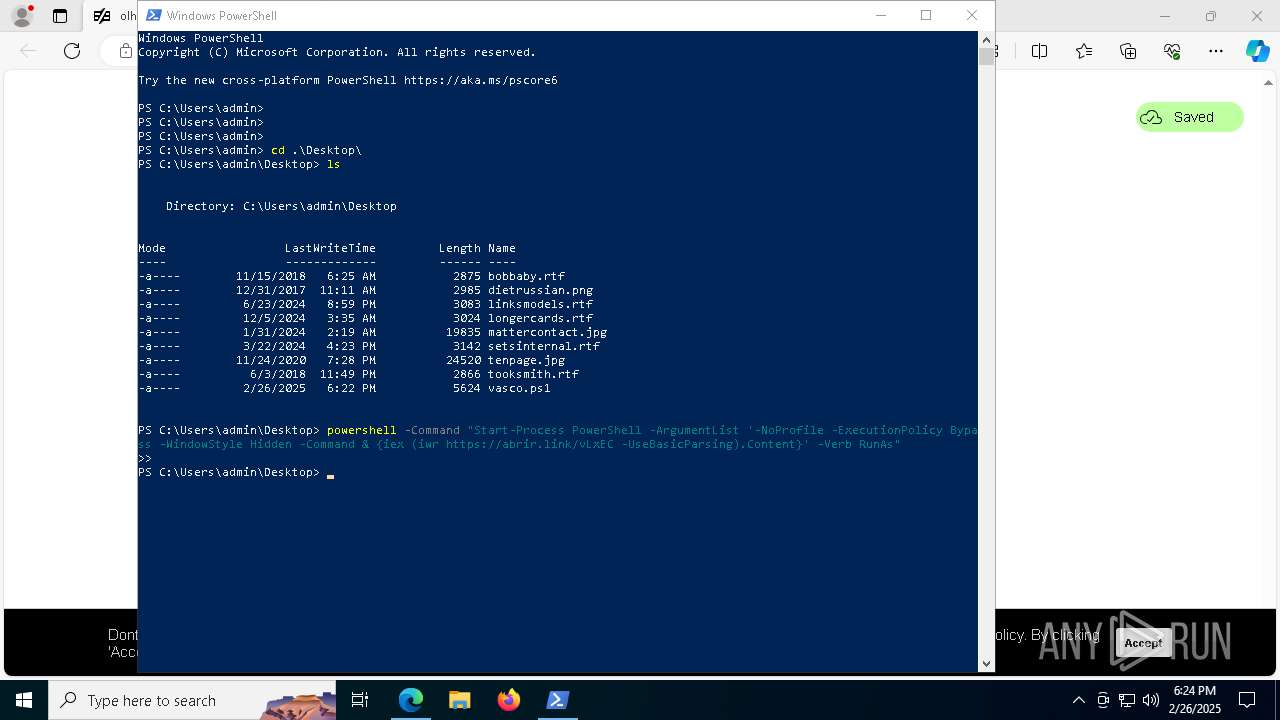Click the Length column header
The image size is (1280, 720).
(x=460, y=248)
